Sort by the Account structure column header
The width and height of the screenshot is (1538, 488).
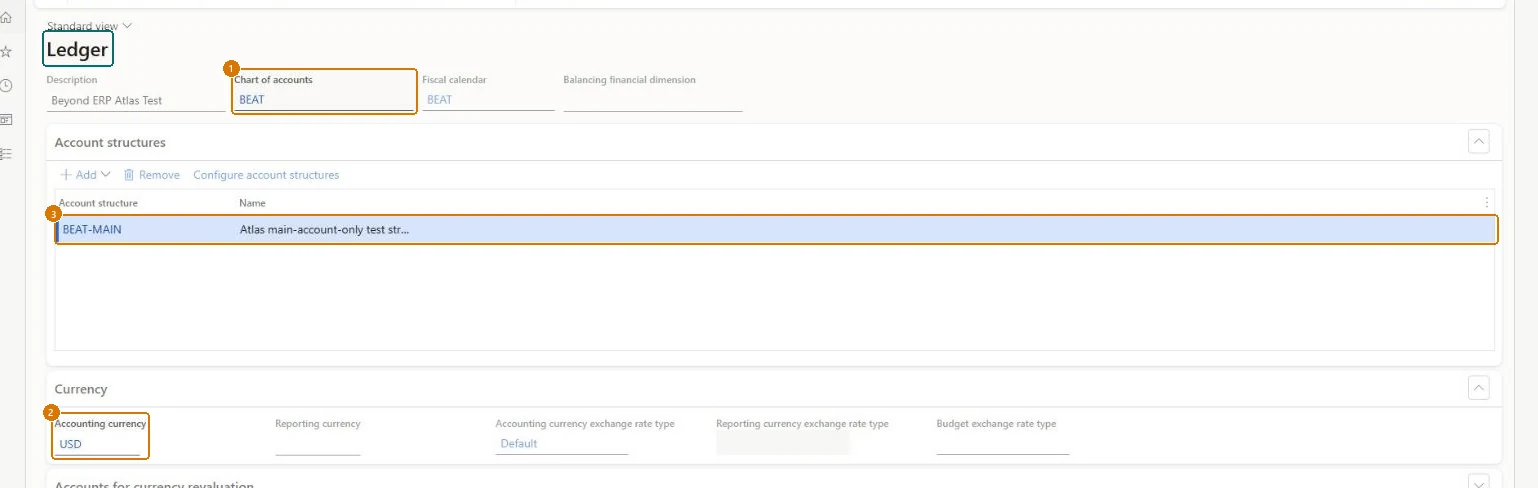coord(98,203)
